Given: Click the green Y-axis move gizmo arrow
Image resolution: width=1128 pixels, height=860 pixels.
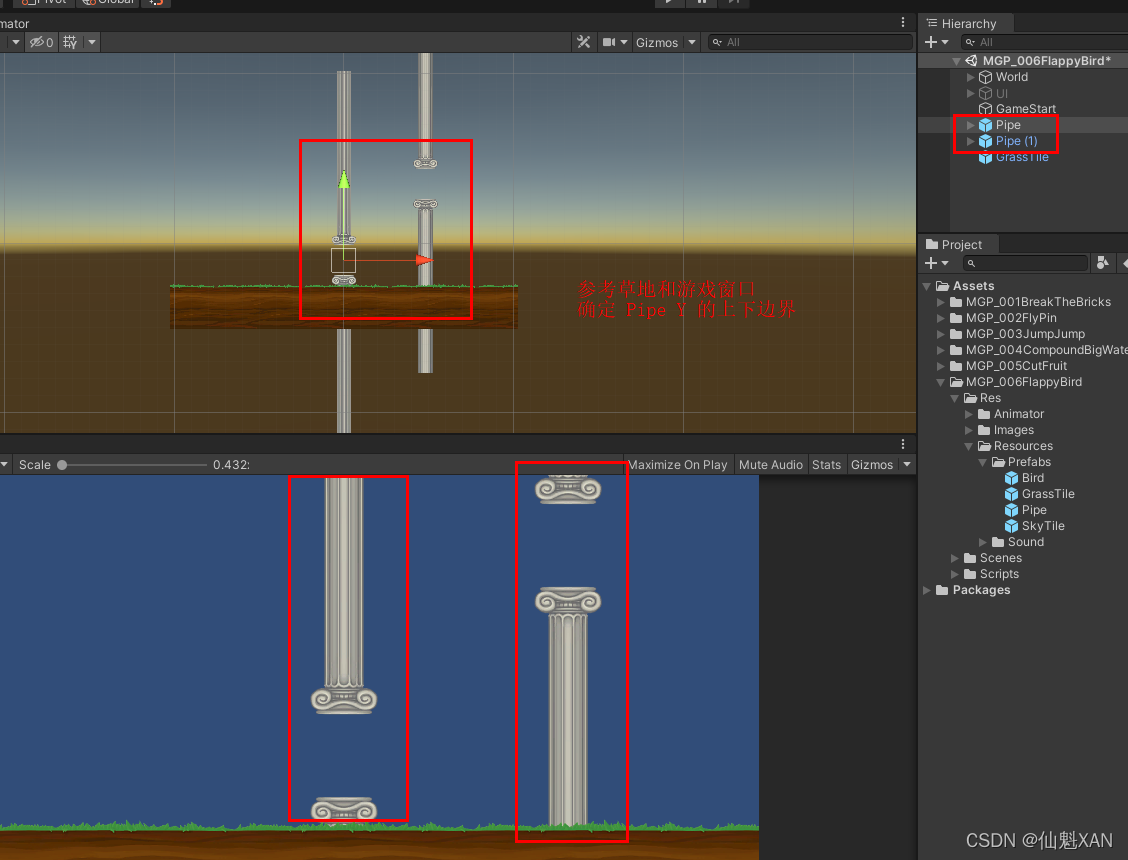Looking at the screenshot, I should point(344,179).
